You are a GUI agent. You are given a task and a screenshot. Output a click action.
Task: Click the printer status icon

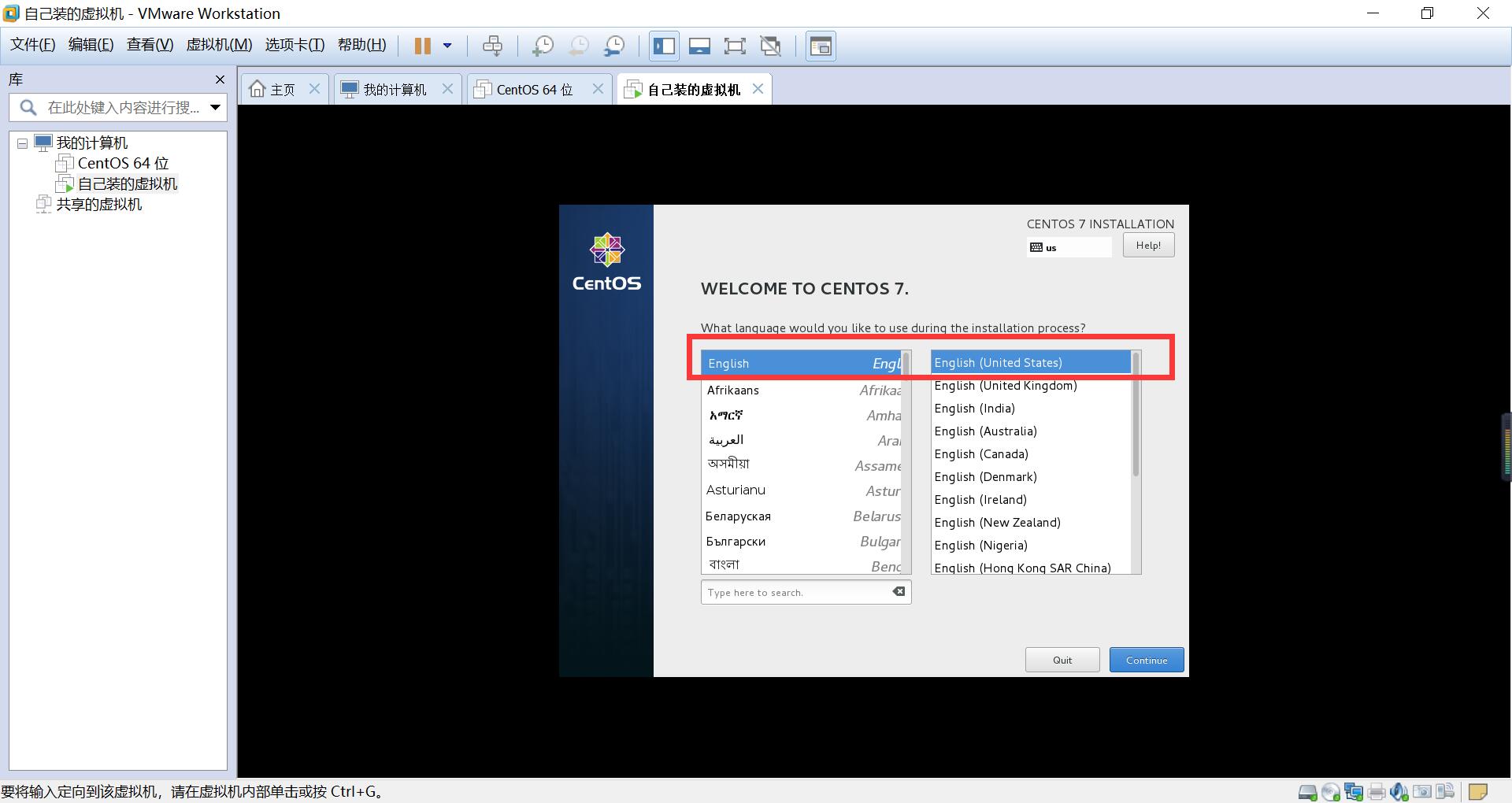pos(1377,792)
